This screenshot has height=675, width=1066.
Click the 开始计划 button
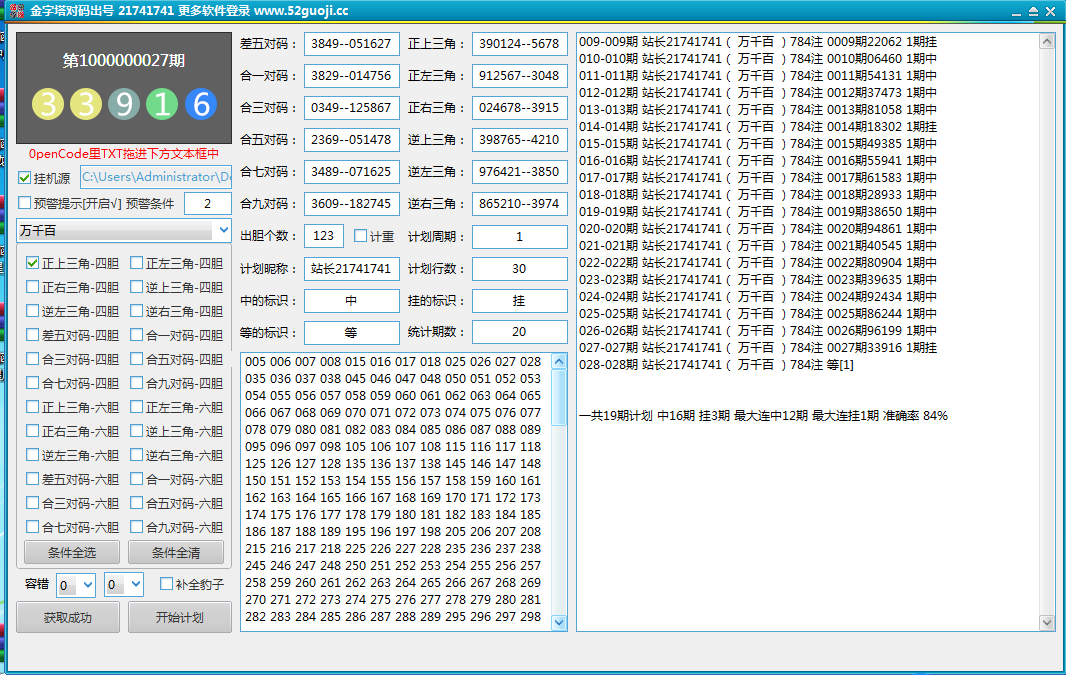click(x=179, y=617)
